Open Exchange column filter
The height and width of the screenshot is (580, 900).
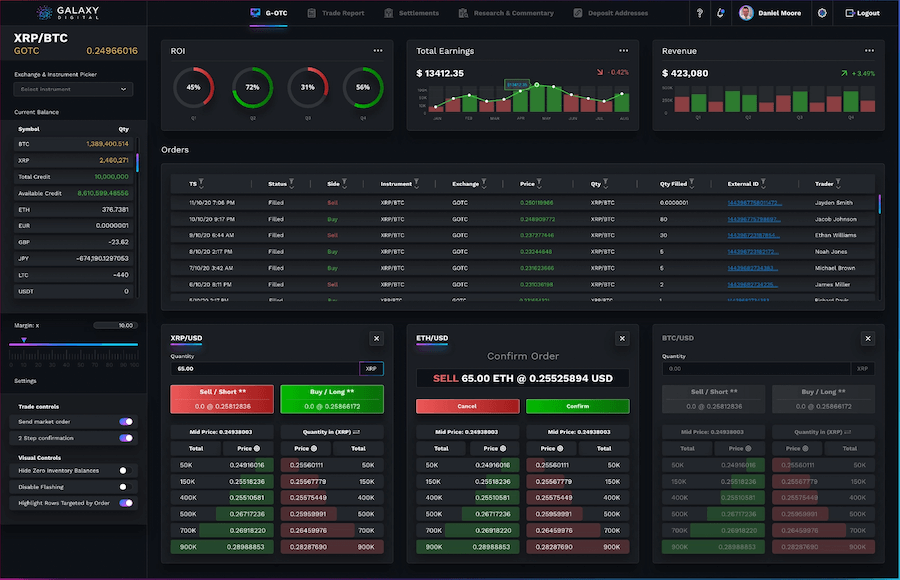coord(484,184)
